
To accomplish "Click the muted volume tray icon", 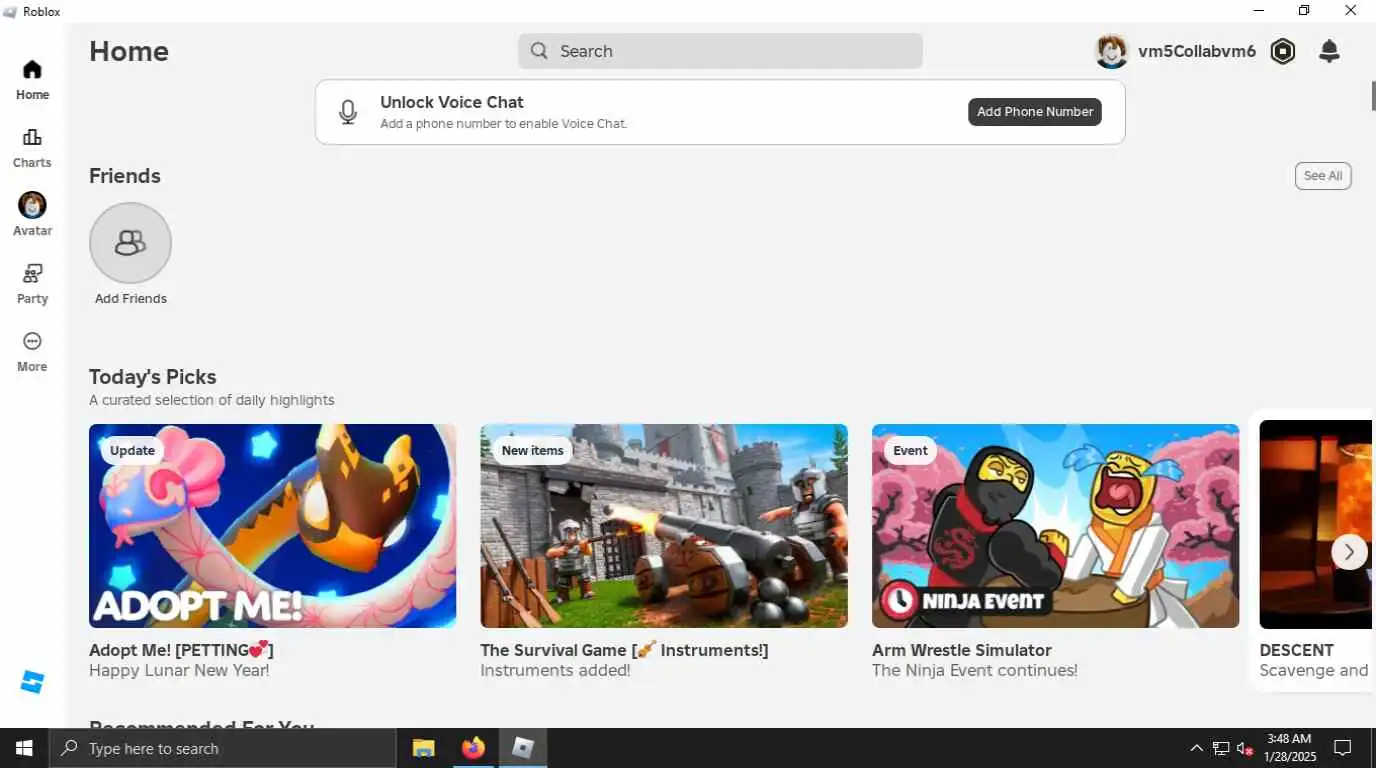I will click(x=1245, y=748).
